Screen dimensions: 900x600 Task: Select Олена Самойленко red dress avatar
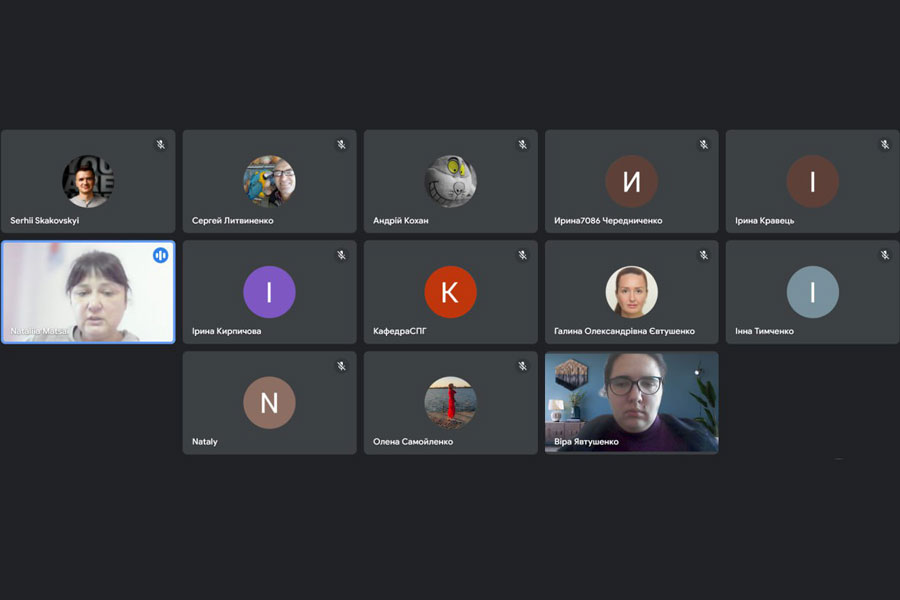tap(451, 402)
